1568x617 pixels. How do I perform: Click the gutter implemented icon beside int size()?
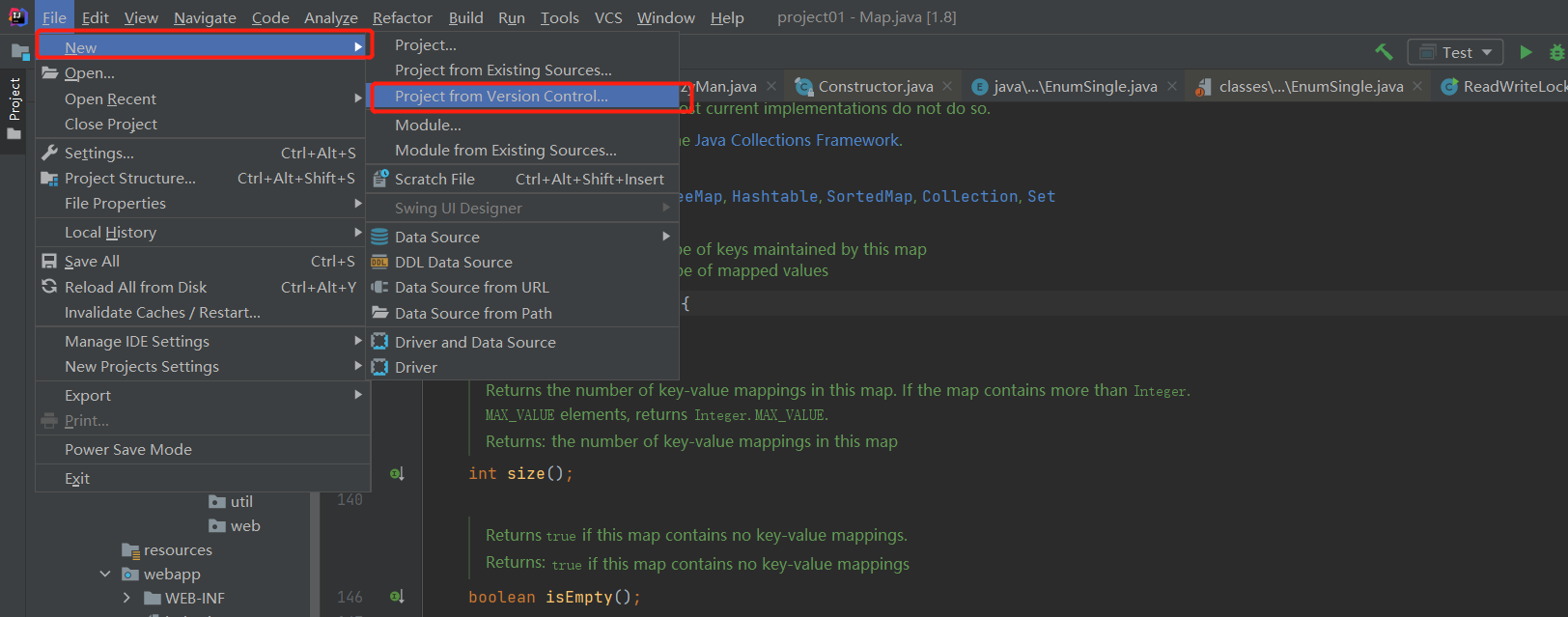[397, 473]
